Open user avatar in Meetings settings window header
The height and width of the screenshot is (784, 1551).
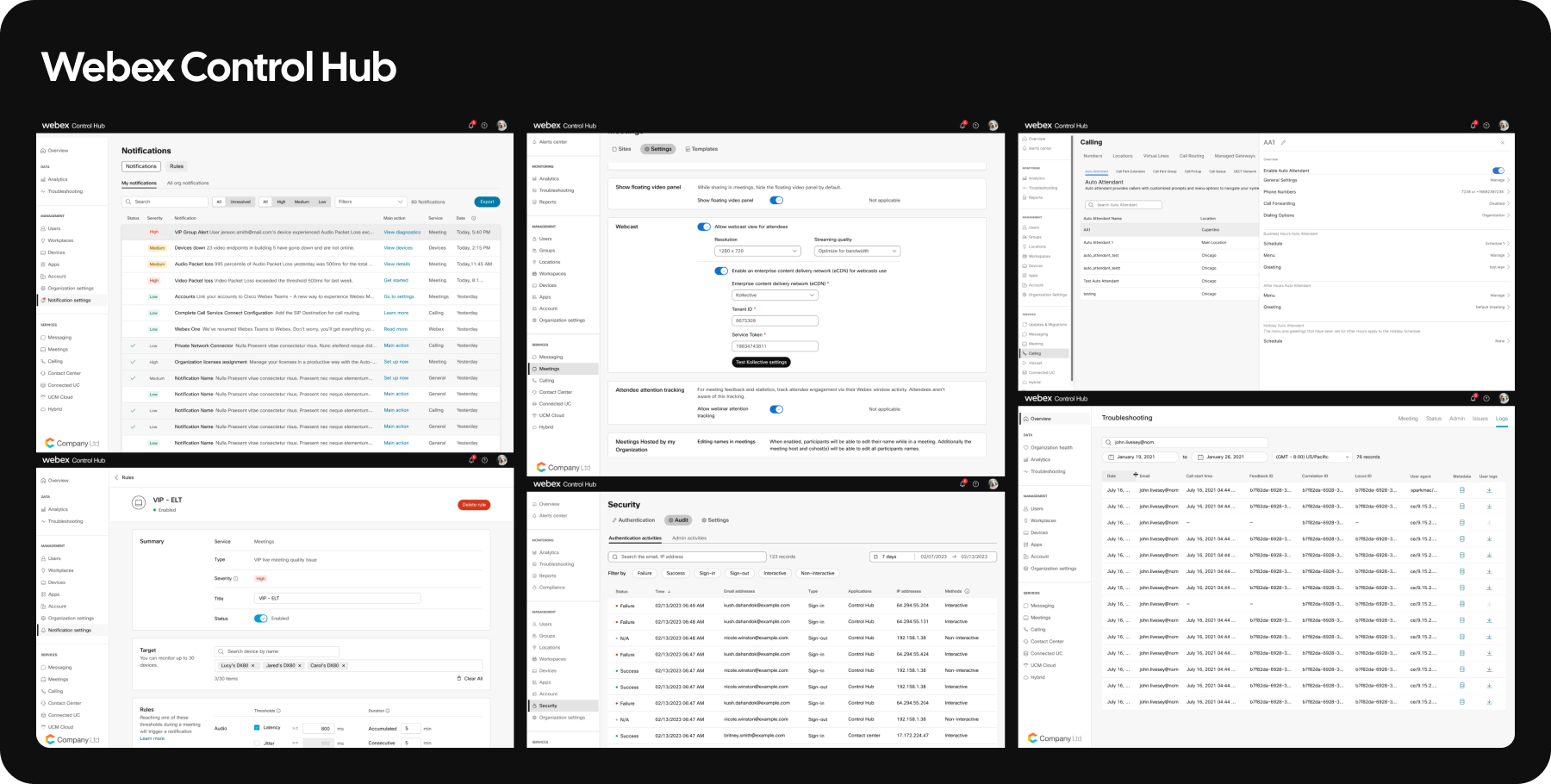(x=994, y=126)
